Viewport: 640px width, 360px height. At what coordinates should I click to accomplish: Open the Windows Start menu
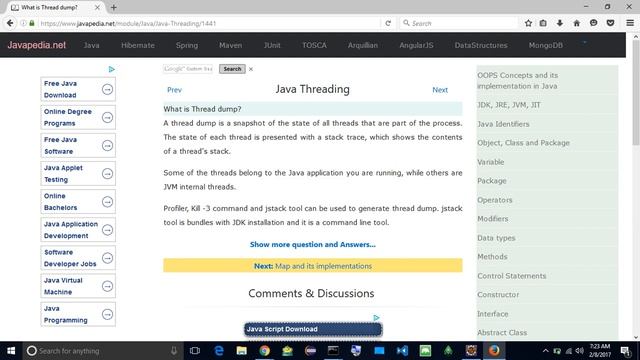pyautogui.click(x=11, y=351)
